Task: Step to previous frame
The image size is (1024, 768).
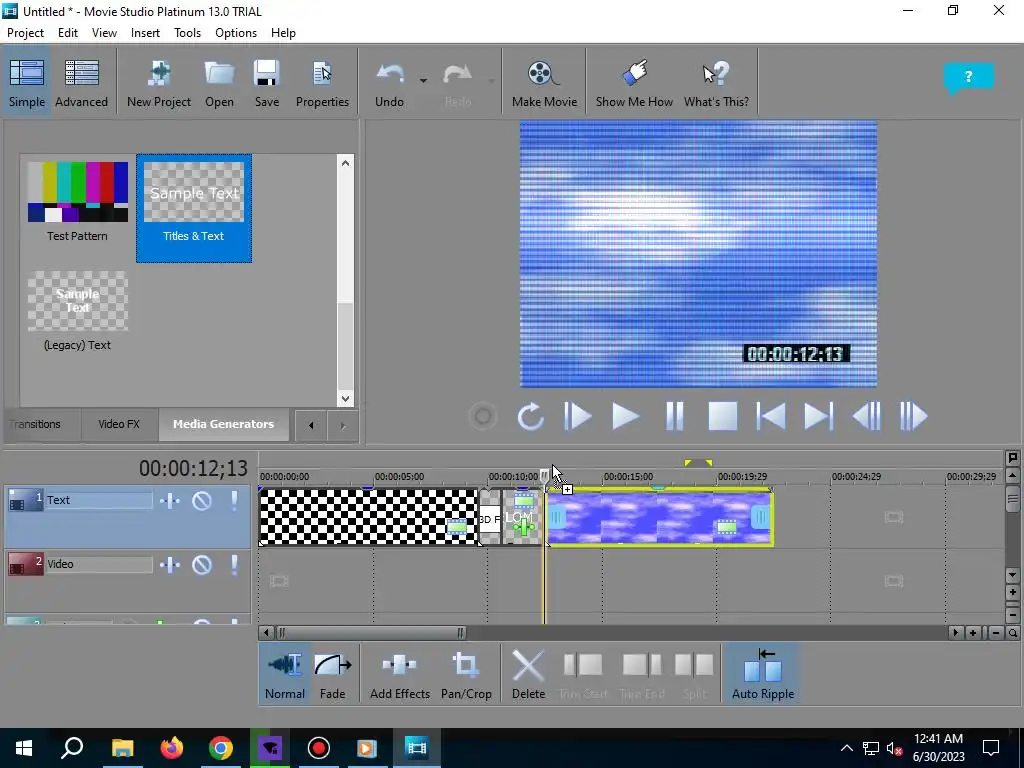Action: point(867,416)
